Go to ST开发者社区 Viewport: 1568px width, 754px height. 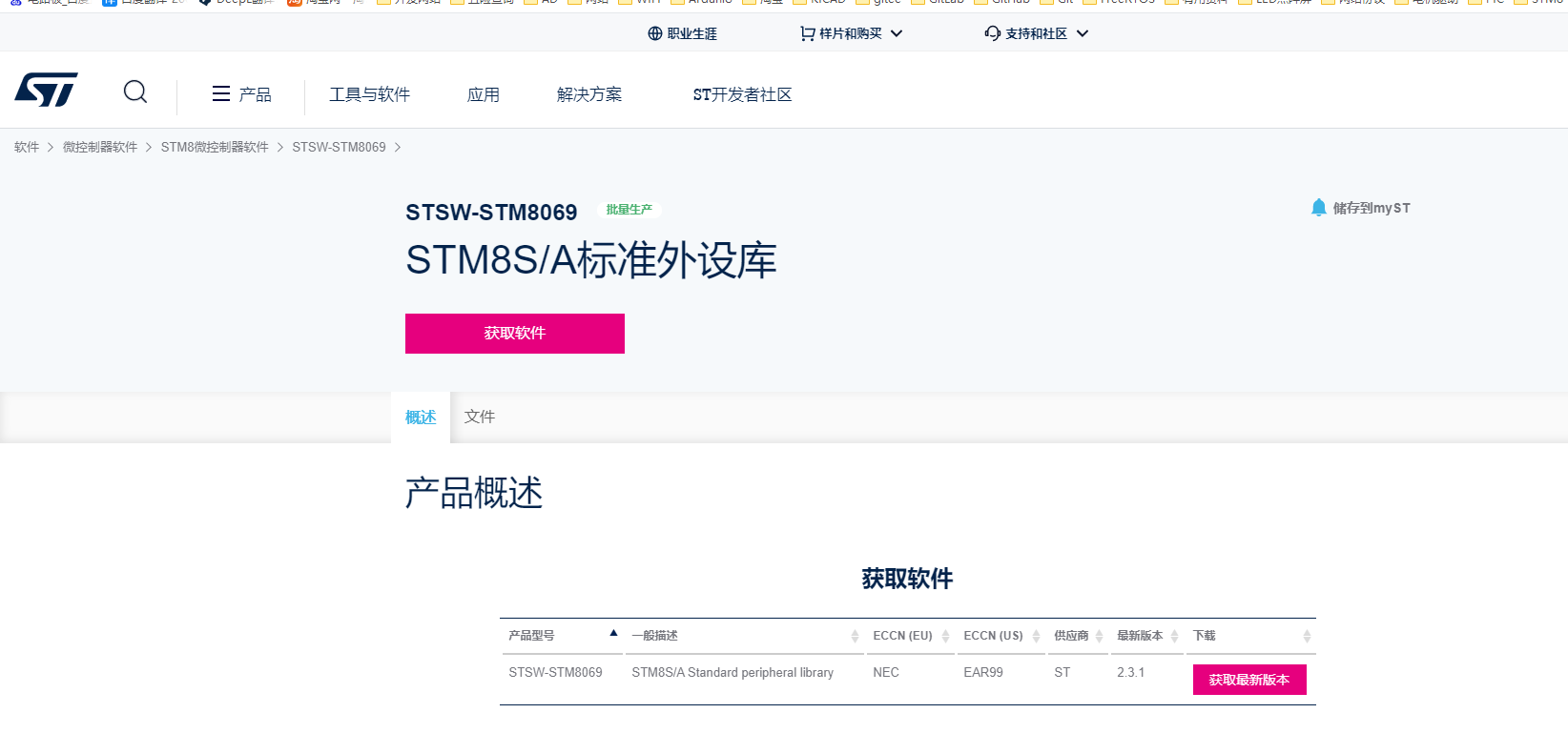742,94
